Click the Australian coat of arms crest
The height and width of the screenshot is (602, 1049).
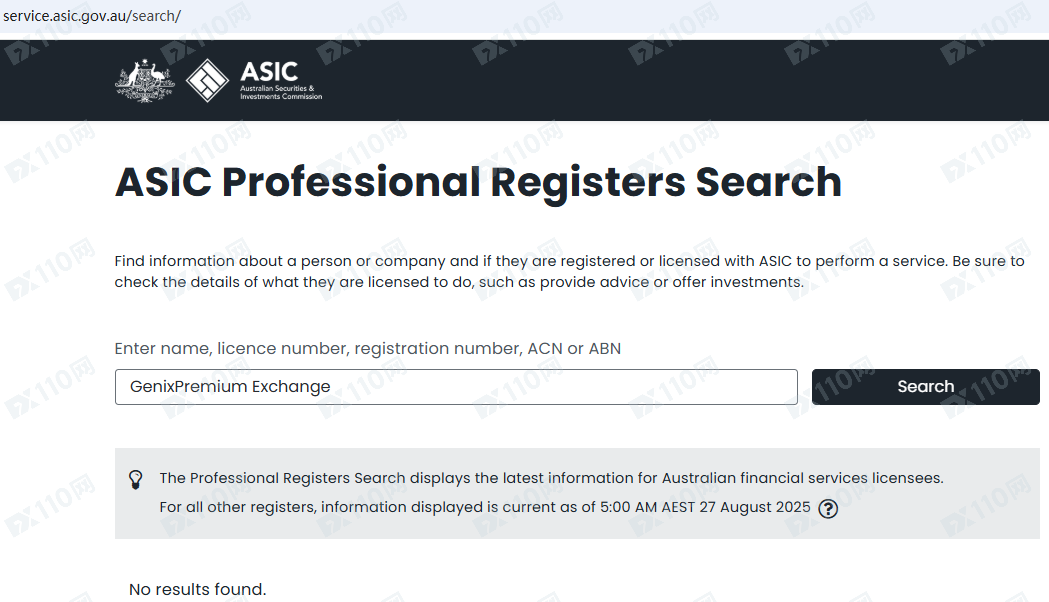click(x=145, y=81)
